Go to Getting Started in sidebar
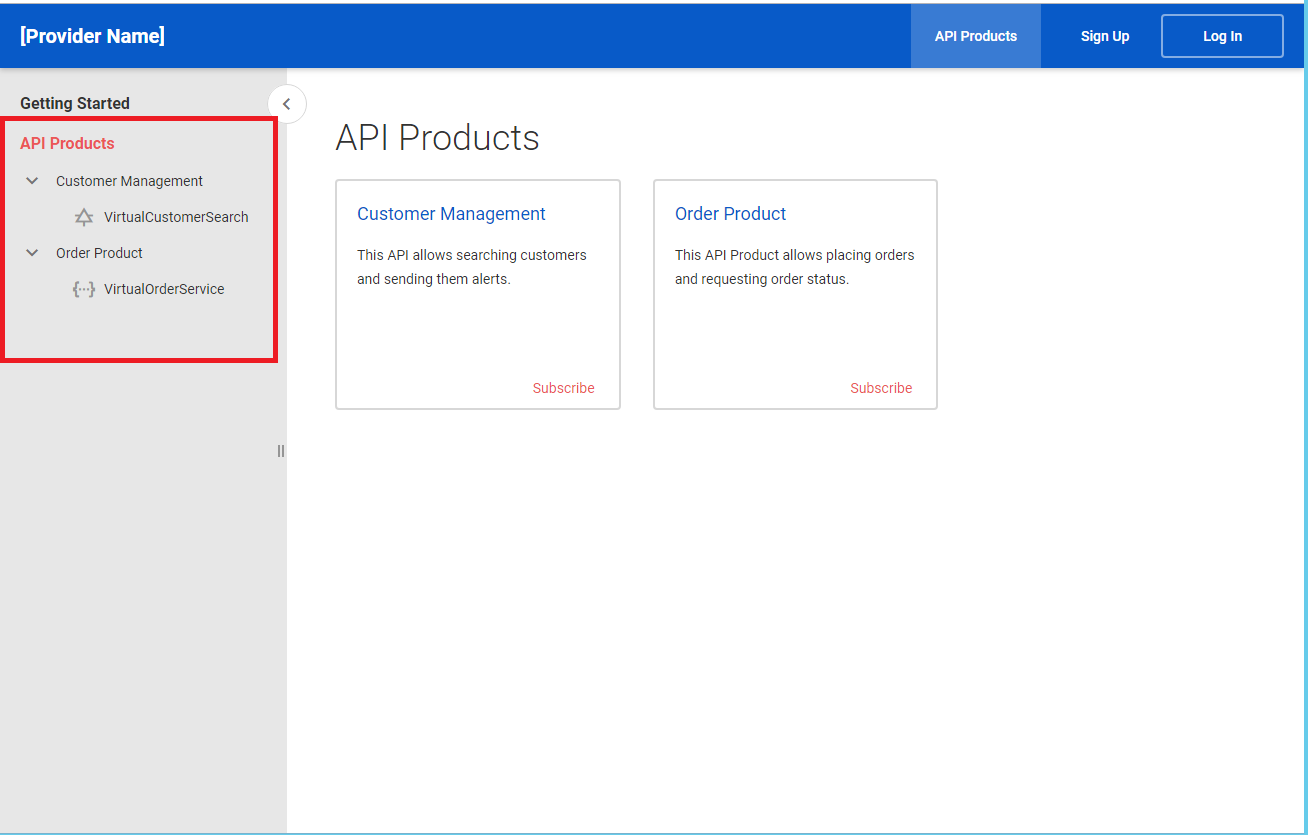The height and width of the screenshot is (835, 1308). (x=75, y=103)
